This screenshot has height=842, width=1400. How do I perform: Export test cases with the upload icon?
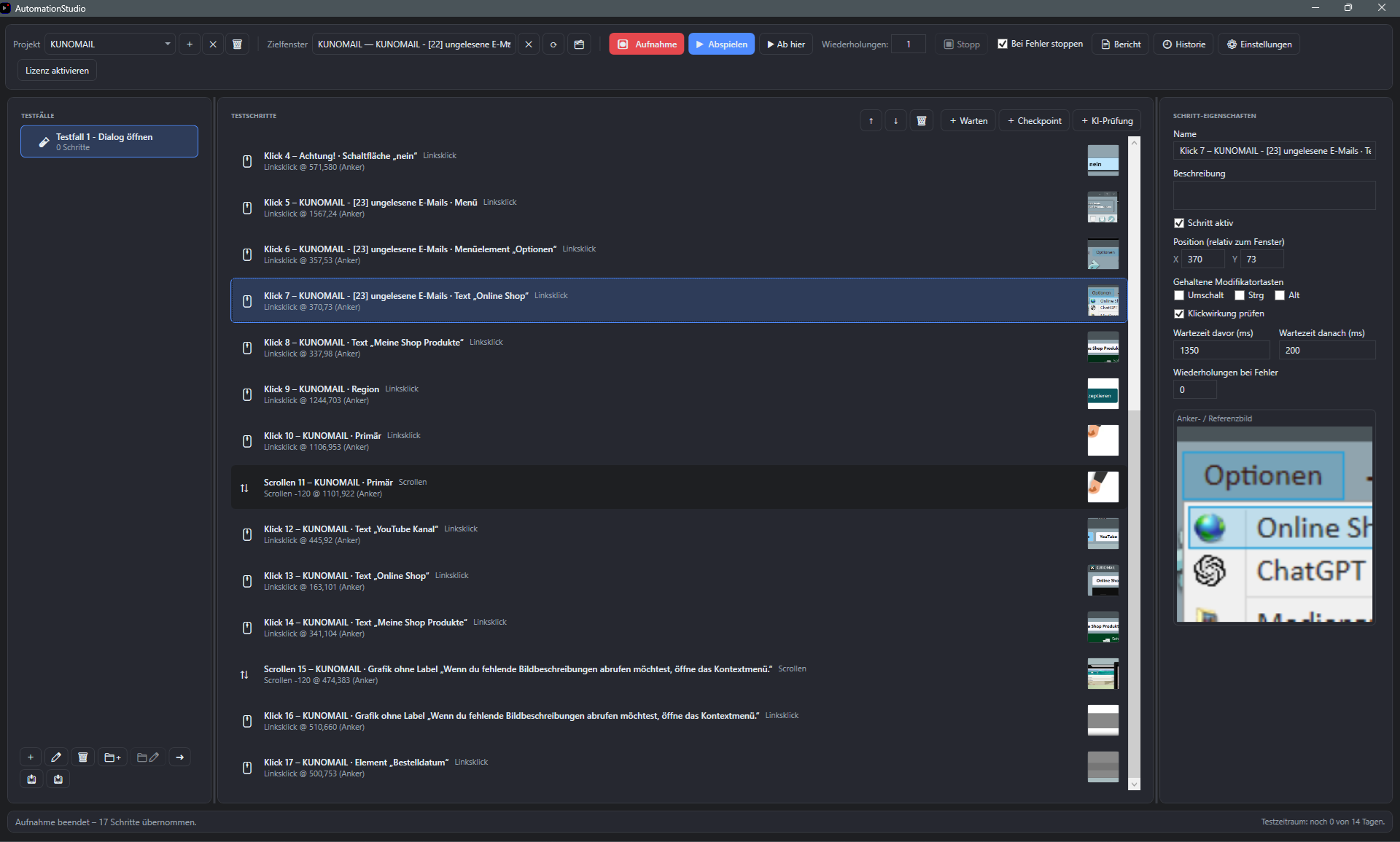(31, 779)
